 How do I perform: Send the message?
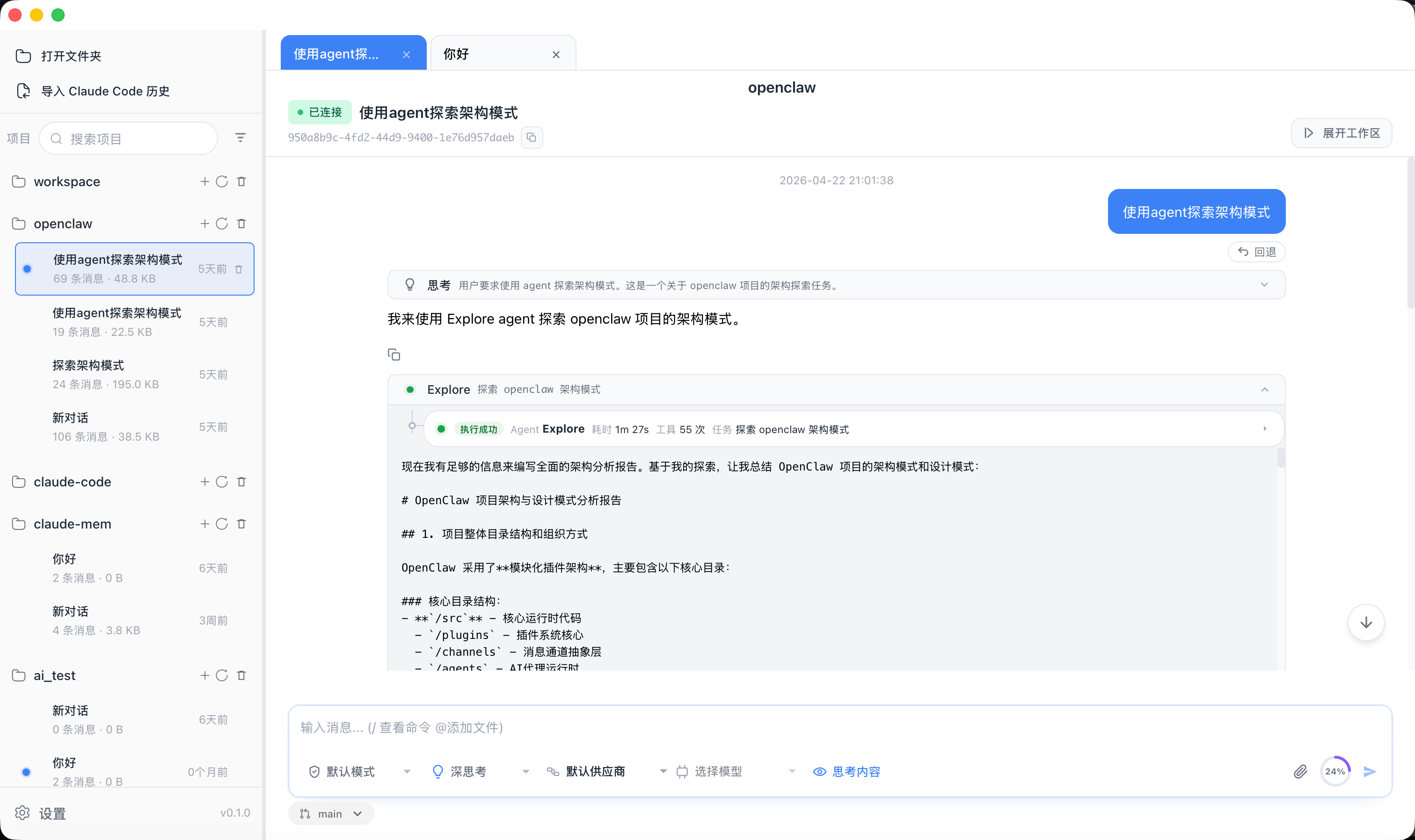click(x=1370, y=771)
